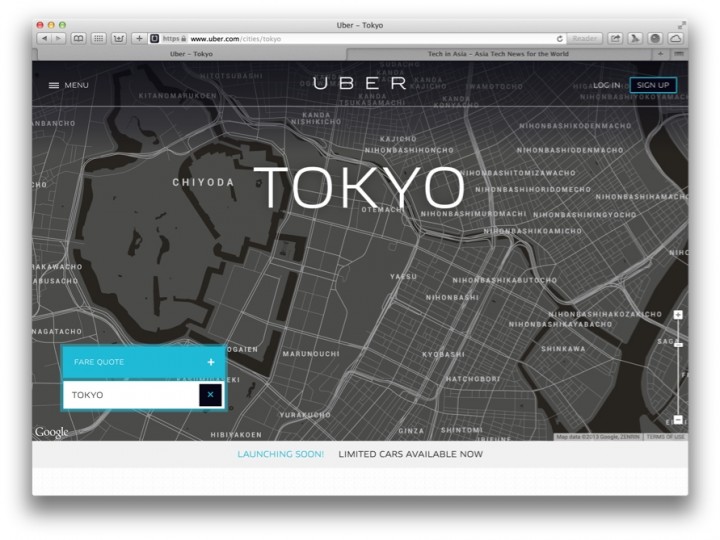Open a new tab with plus button
The image size is (720, 540).
660,54
